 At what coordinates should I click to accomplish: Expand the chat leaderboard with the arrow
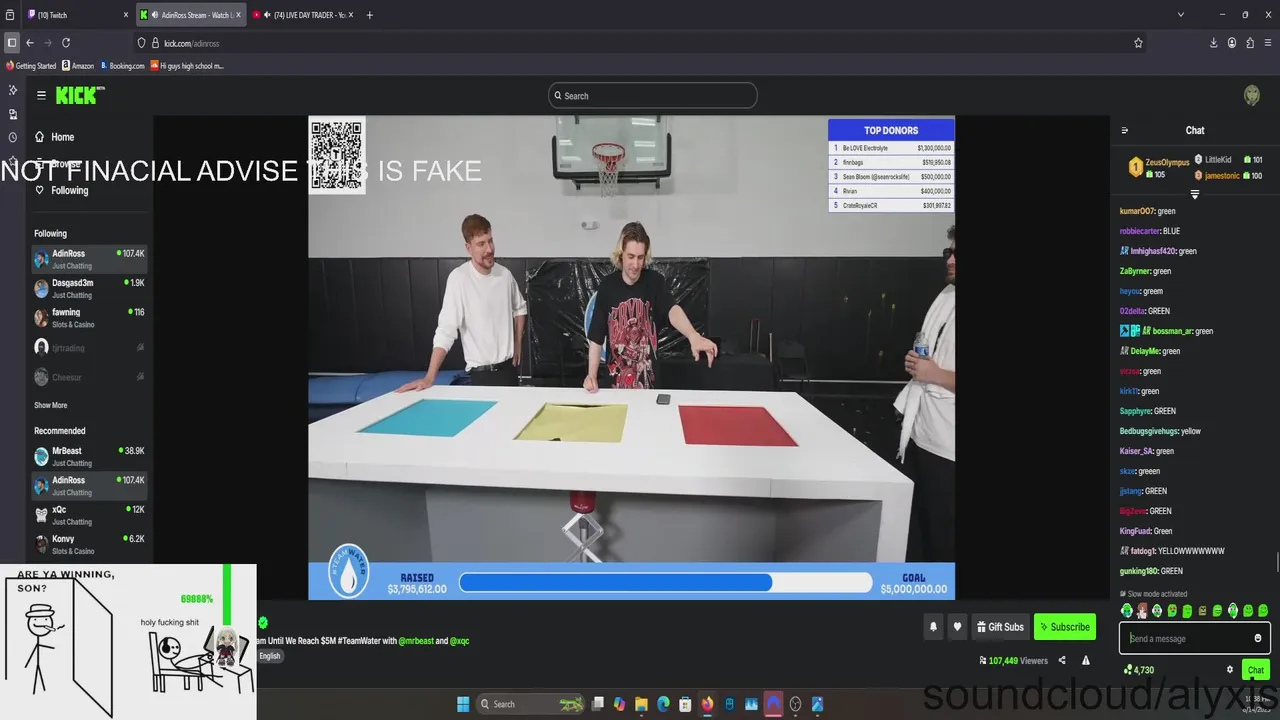click(1194, 194)
